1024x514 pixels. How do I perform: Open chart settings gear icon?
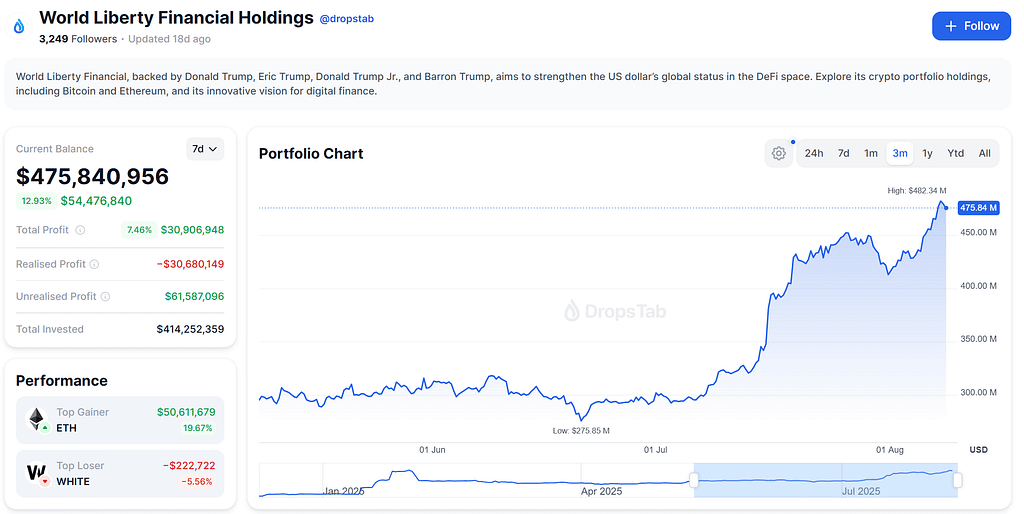pyautogui.click(x=778, y=153)
